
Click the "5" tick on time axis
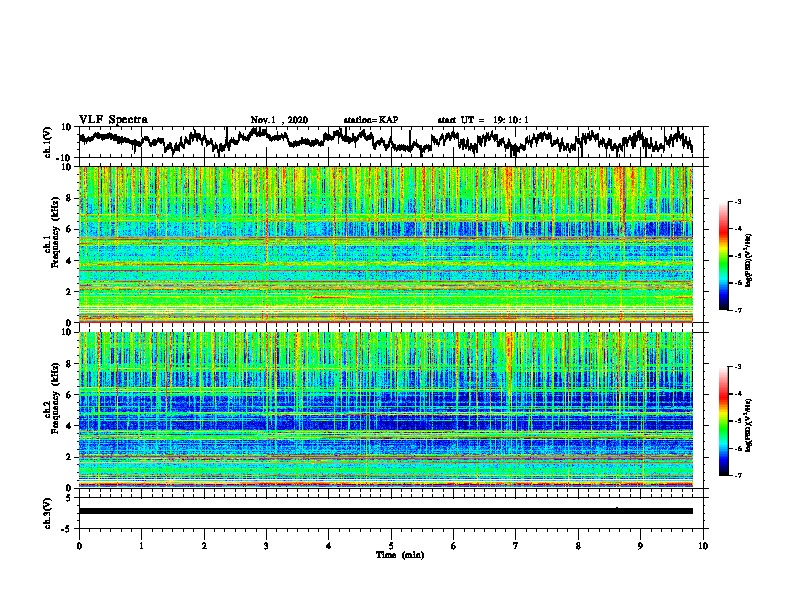point(391,546)
